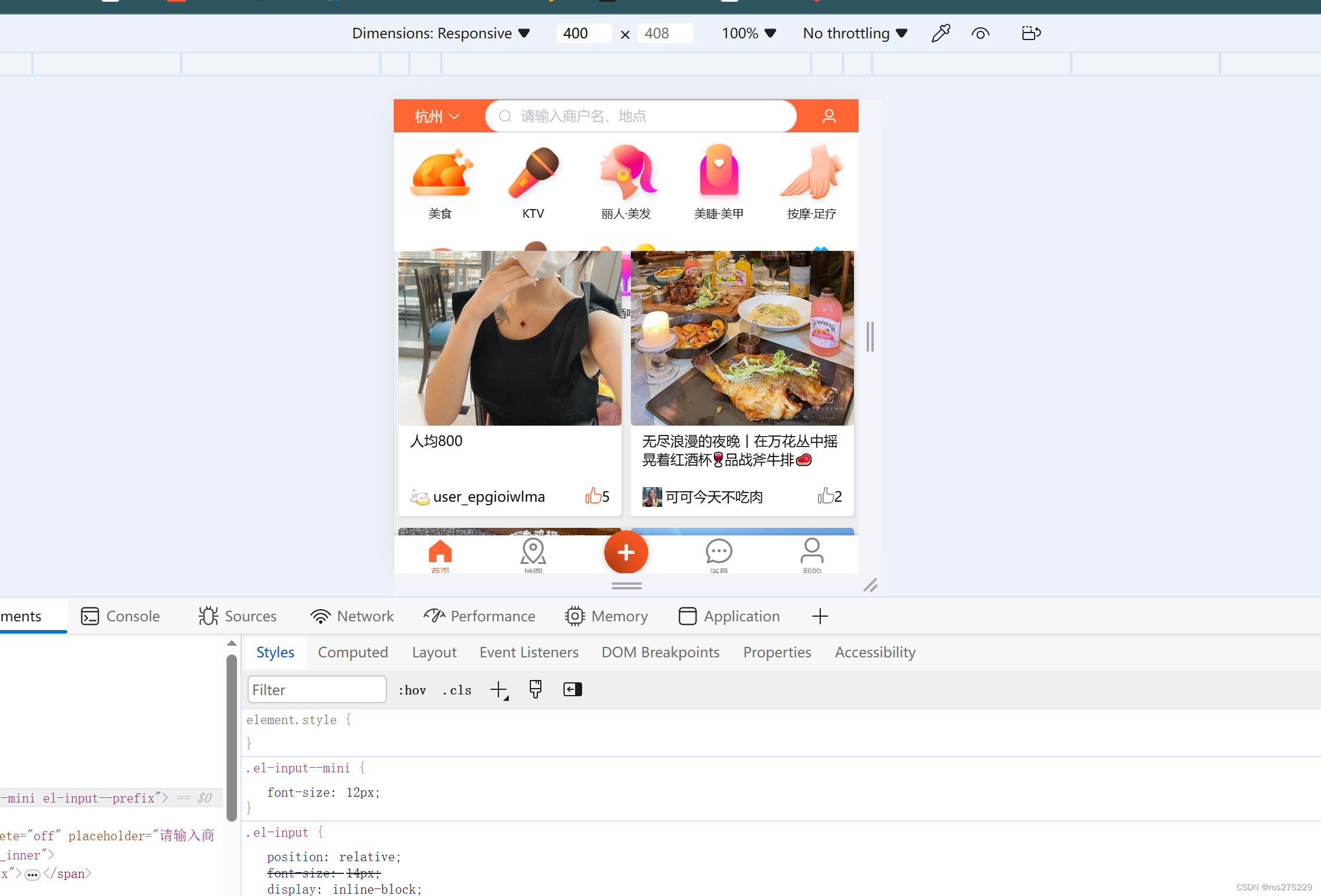Open the Network panel tab
This screenshot has width=1321, height=896.
[x=352, y=616]
